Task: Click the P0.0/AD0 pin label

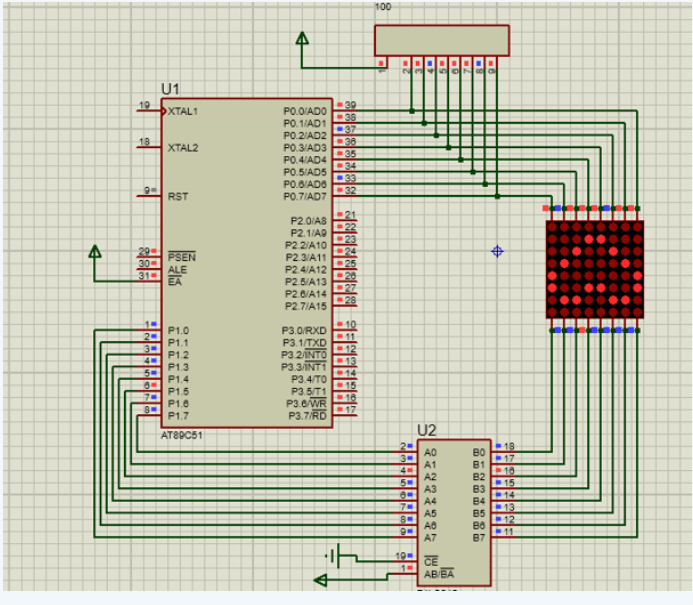Action: (x=305, y=111)
